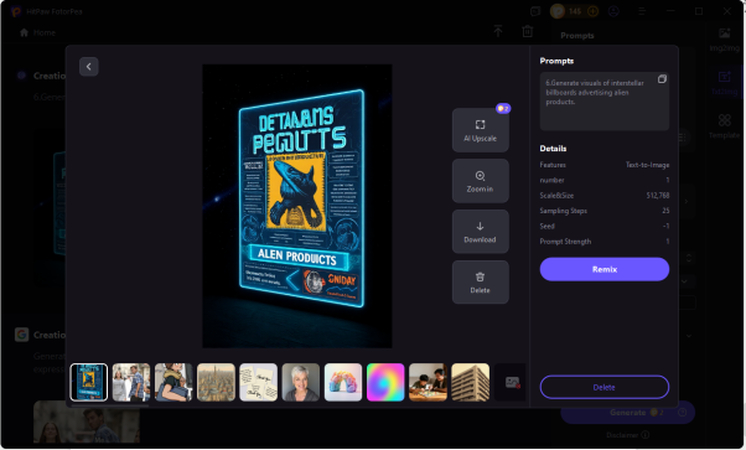Image resolution: width=746 pixels, height=450 pixels.
Task: Run AI Upscale on the image
Action: point(480,130)
